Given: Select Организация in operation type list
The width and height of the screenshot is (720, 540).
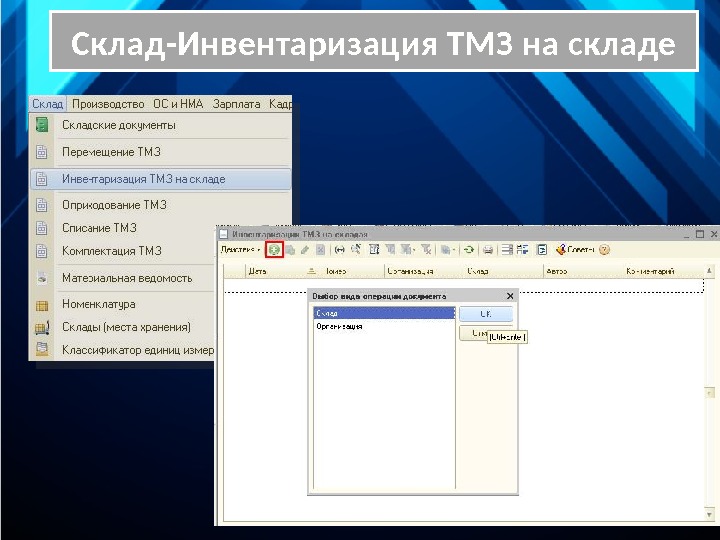Looking at the screenshot, I should point(384,326).
